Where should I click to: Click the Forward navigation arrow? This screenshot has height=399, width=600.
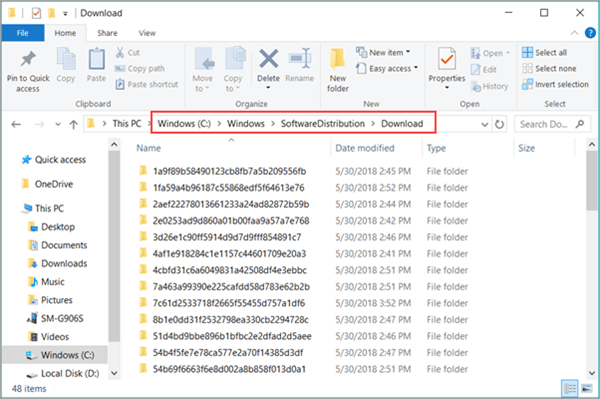tap(39, 124)
